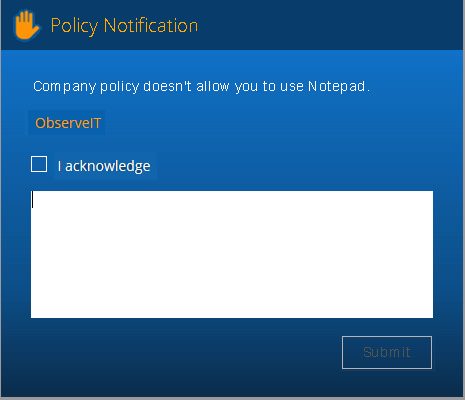This screenshot has width=466, height=400.
Task: Click the orange hand stop icon
Action: point(27,25)
